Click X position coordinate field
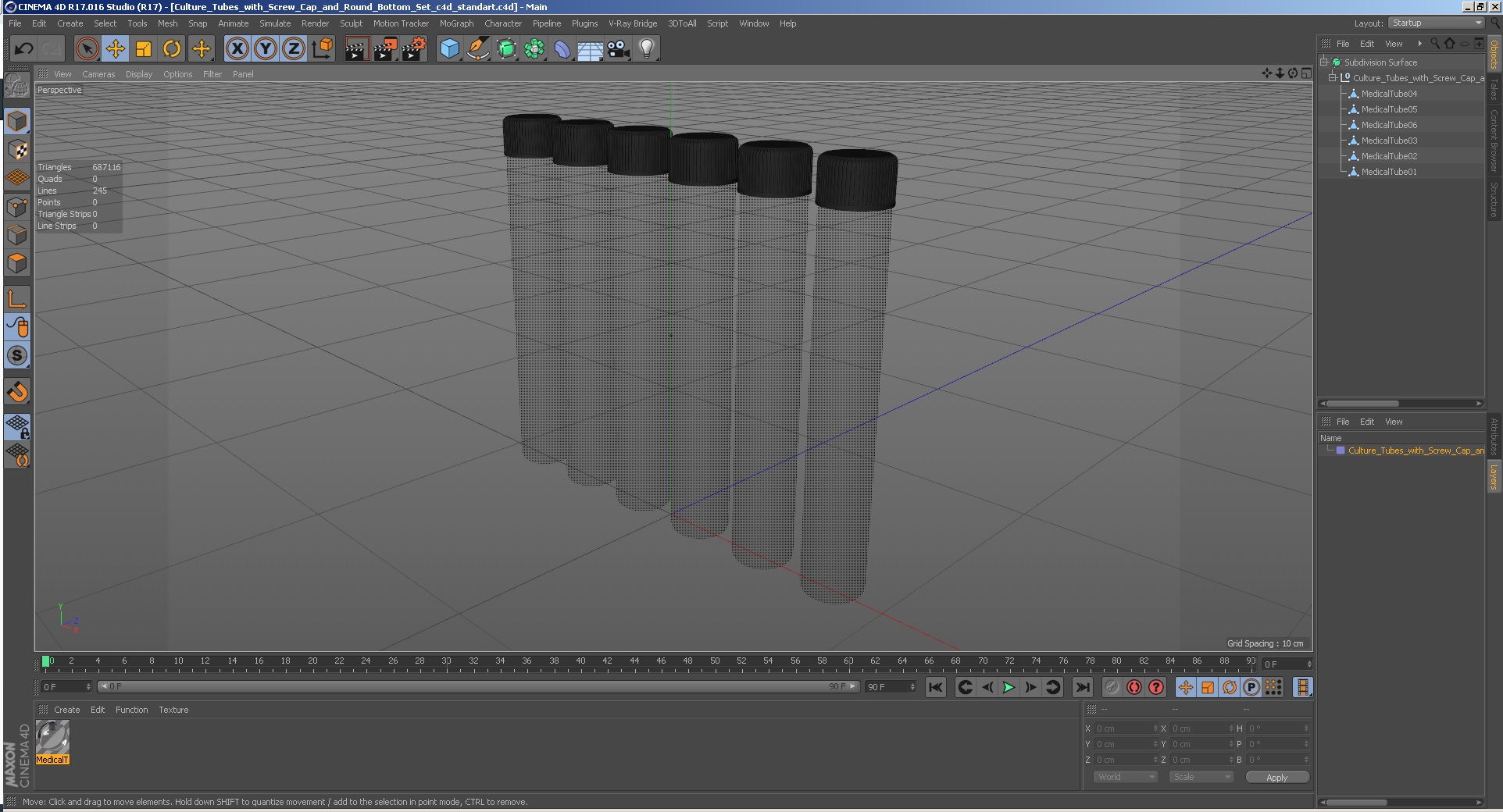This screenshot has width=1503, height=812. pyautogui.click(x=1126, y=728)
